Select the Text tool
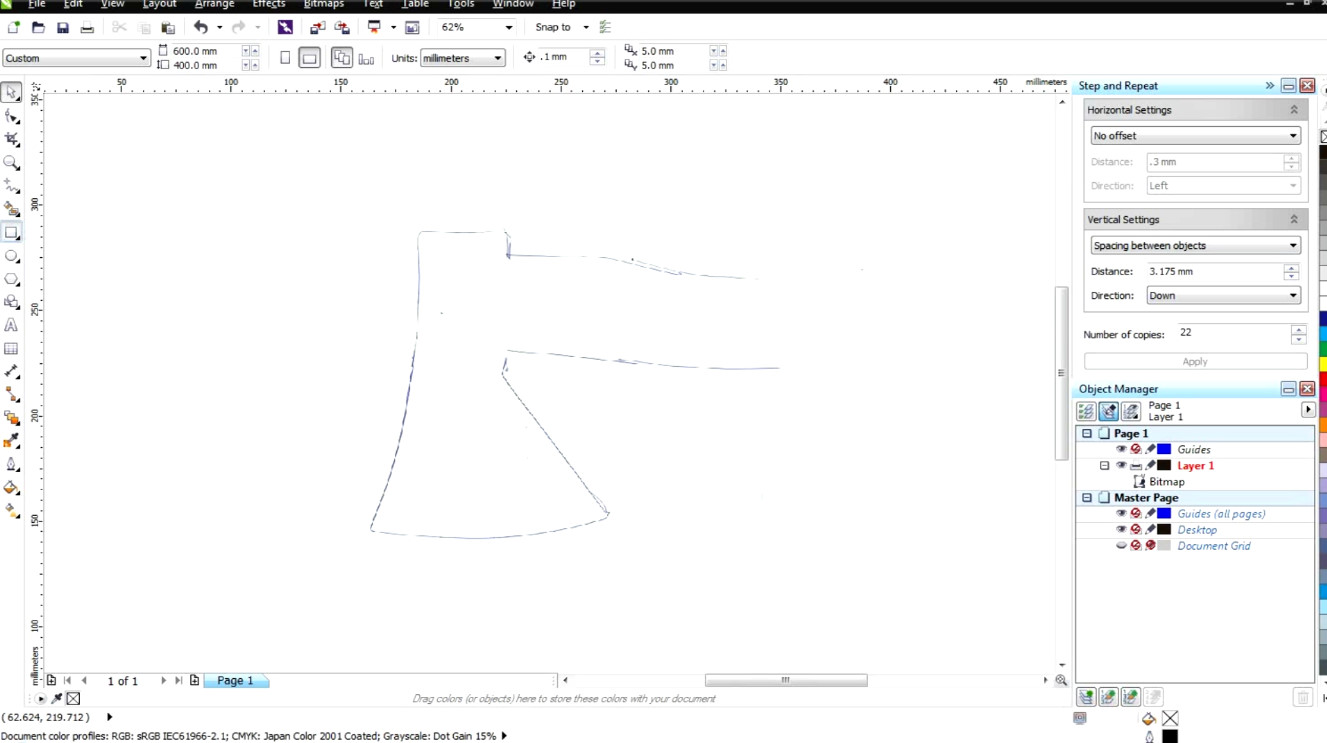Screen dimensions: 1327x743 (x=11, y=325)
